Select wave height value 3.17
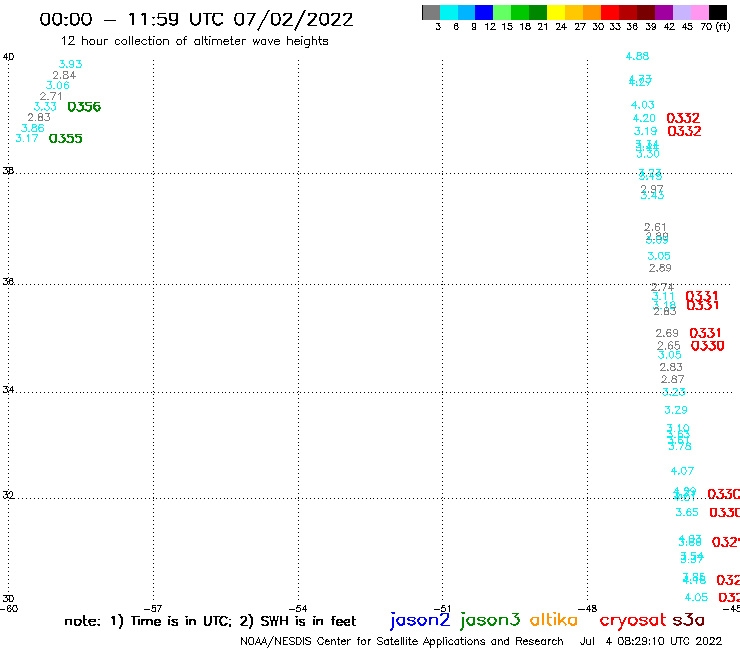Image resolution: width=740 pixels, height=650 pixels. coord(27,138)
